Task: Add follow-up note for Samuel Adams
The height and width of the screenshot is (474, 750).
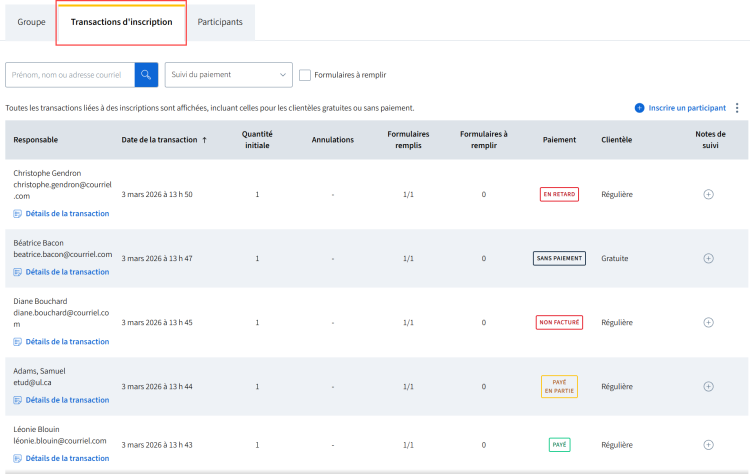Action: [708, 386]
